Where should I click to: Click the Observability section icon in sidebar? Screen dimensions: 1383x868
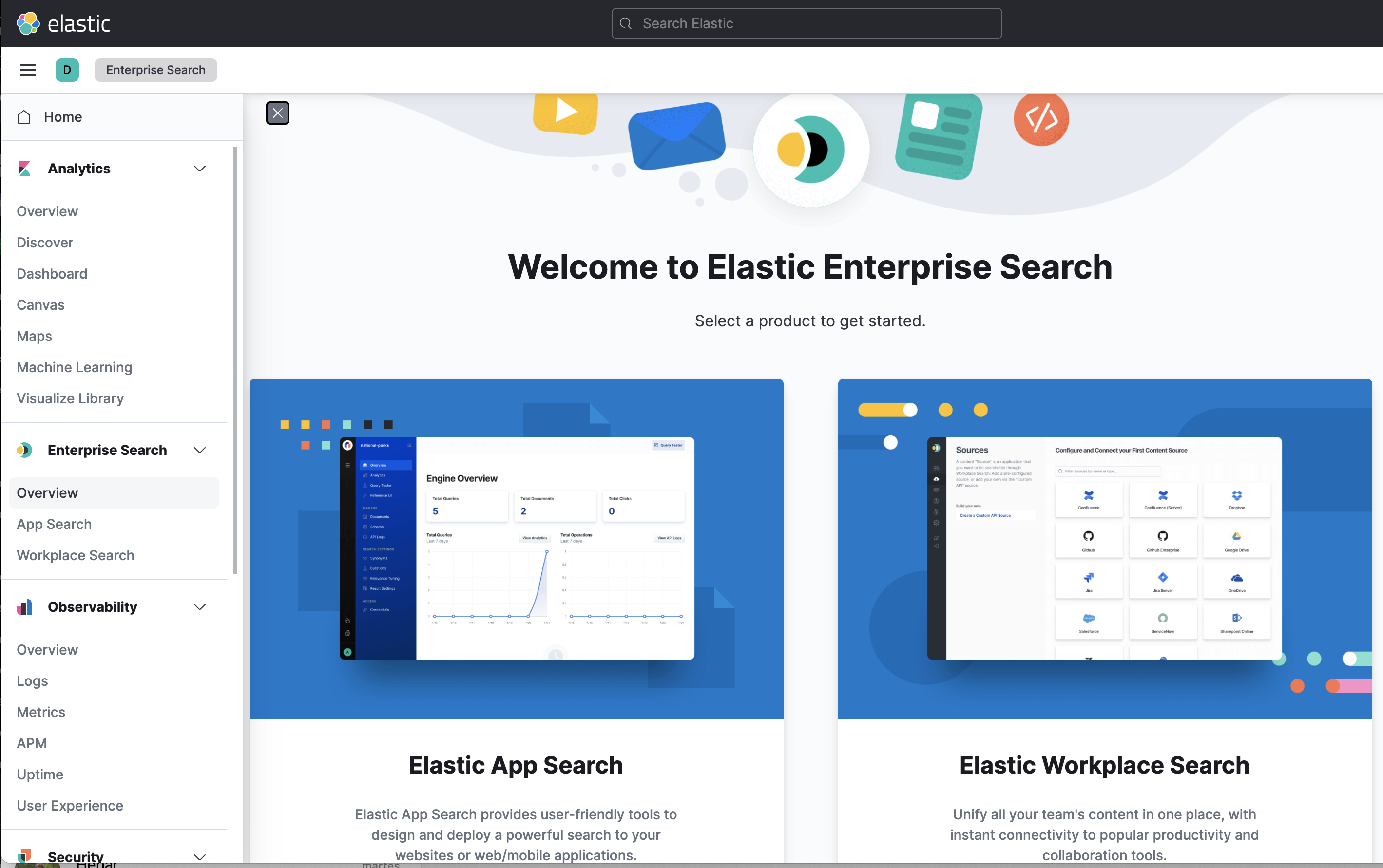point(25,607)
